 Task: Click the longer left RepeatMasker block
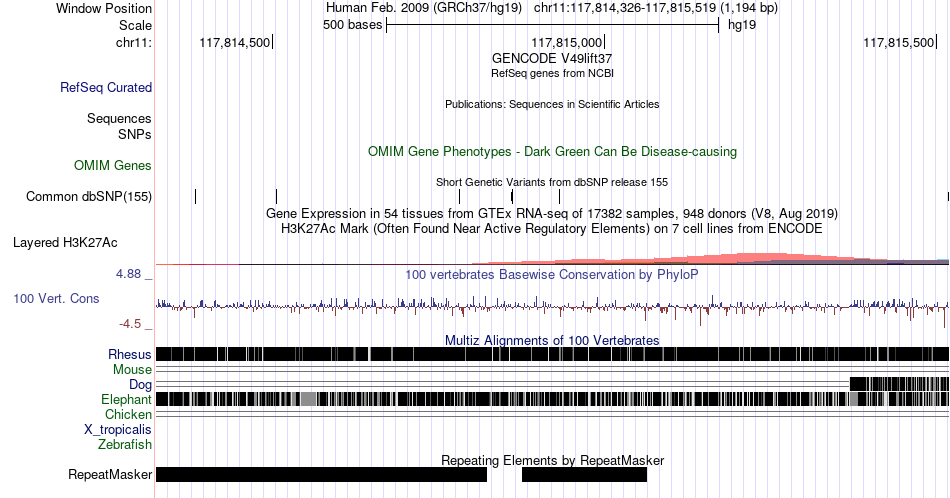click(321, 474)
